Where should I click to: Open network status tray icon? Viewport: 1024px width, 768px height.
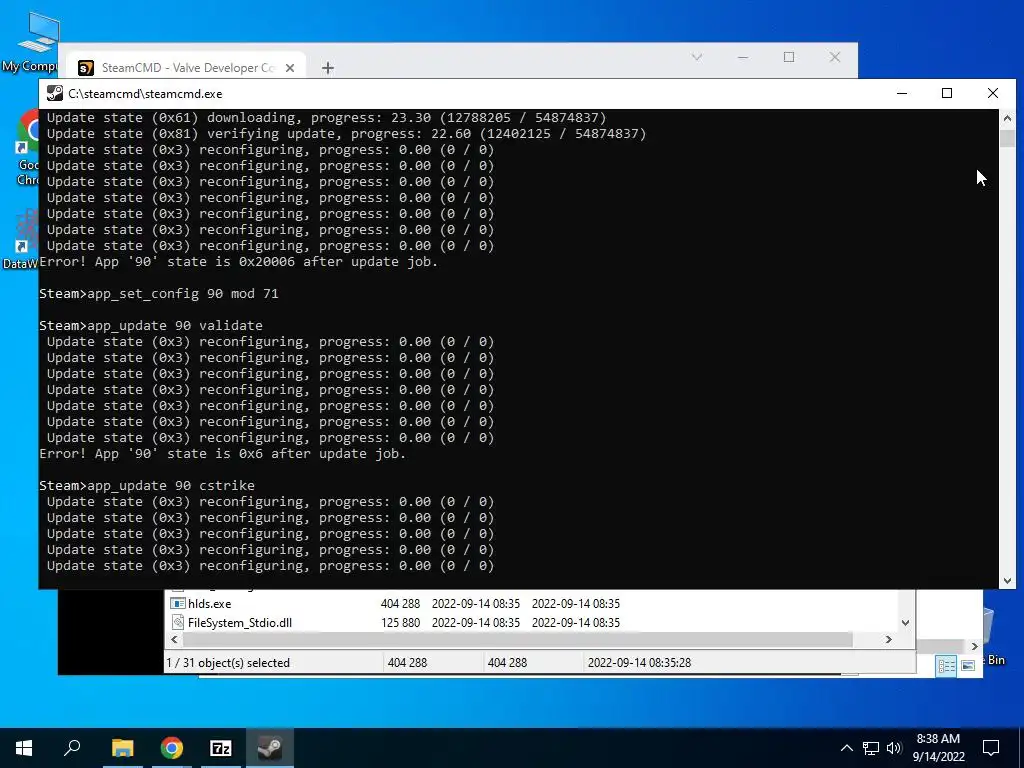pos(871,748)
